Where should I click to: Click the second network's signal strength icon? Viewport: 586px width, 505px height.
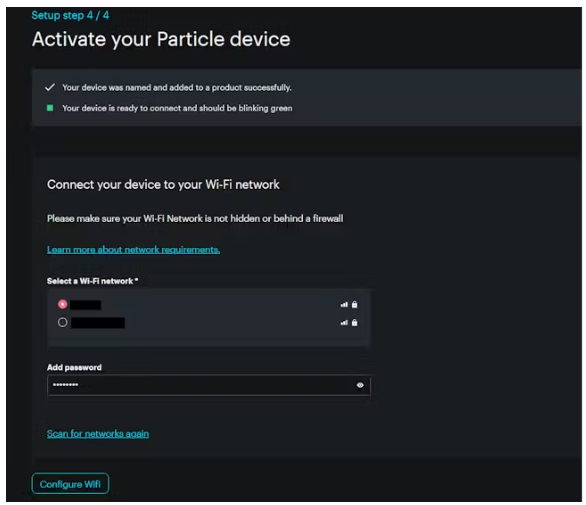coord(344,323)
